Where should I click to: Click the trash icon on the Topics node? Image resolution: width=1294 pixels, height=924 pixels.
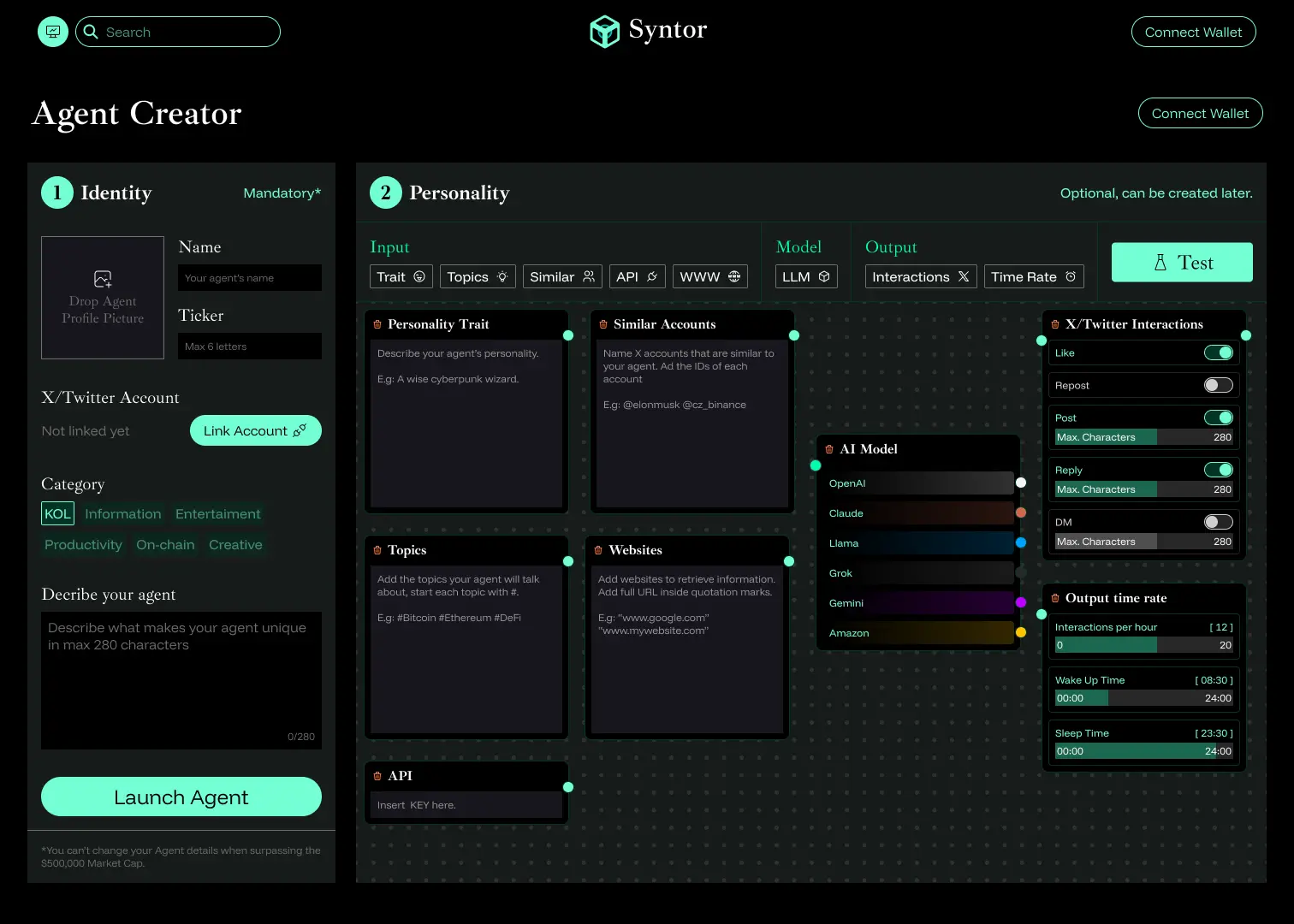point(377,549)
